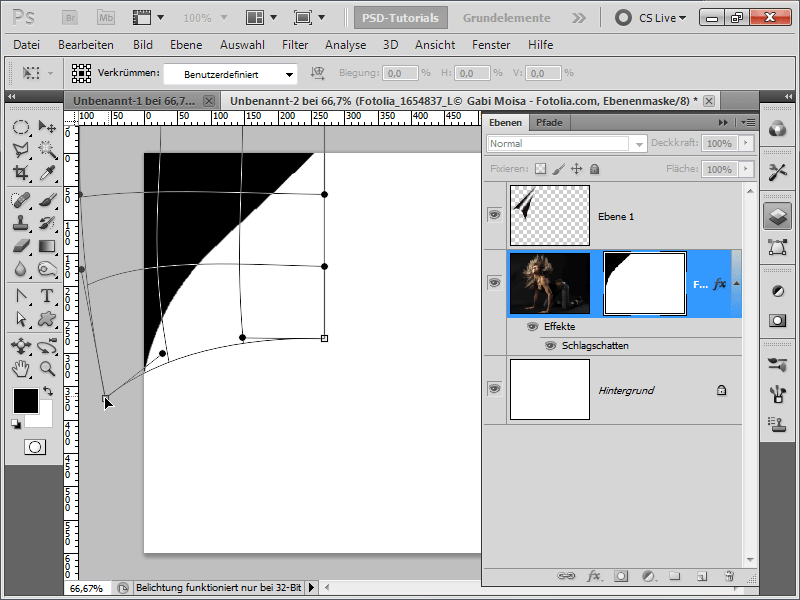
Task: Open the Filter menu
Action: 295,45
